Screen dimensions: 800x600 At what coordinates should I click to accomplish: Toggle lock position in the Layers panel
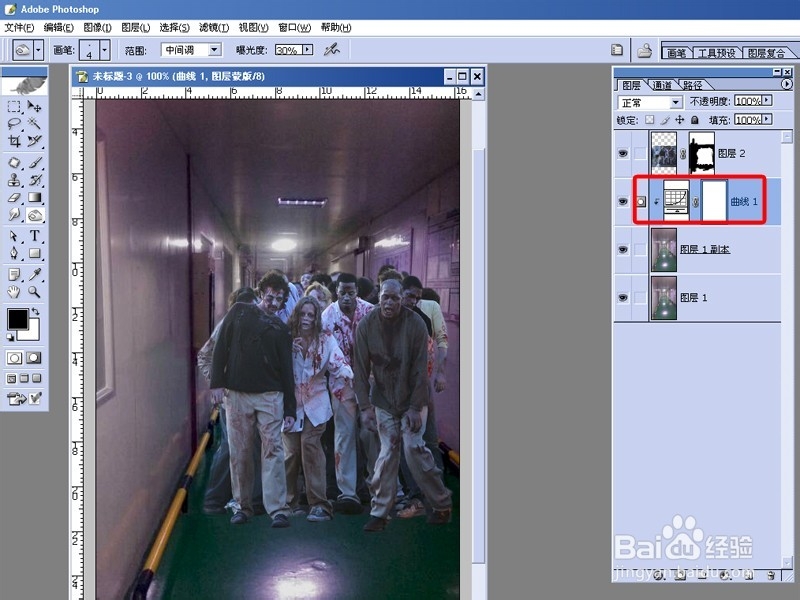(x=680, y=119)
